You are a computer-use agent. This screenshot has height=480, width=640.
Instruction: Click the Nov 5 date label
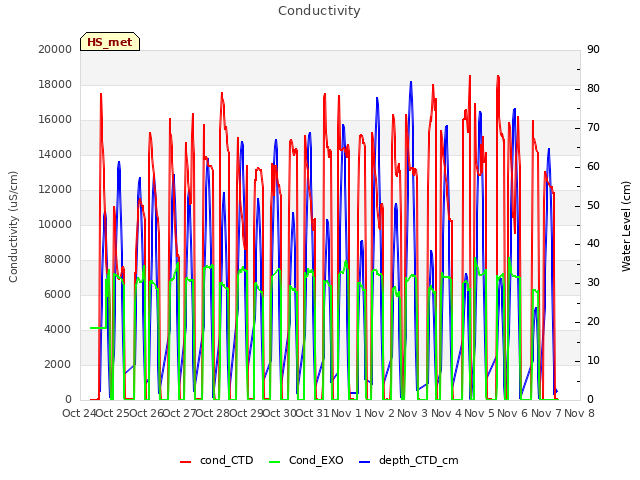[480, 413]
